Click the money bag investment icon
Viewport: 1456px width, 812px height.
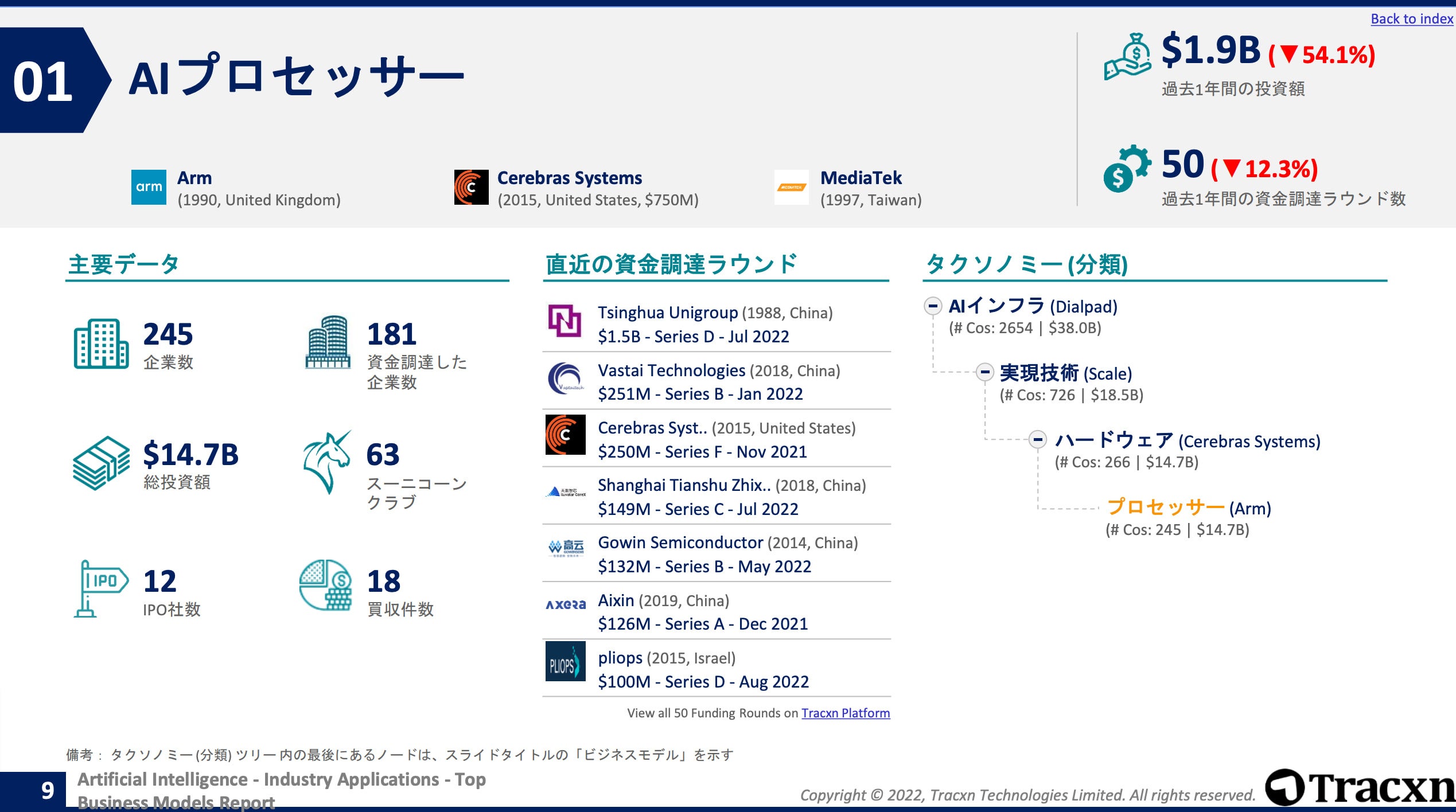[x=1127, y=56]
